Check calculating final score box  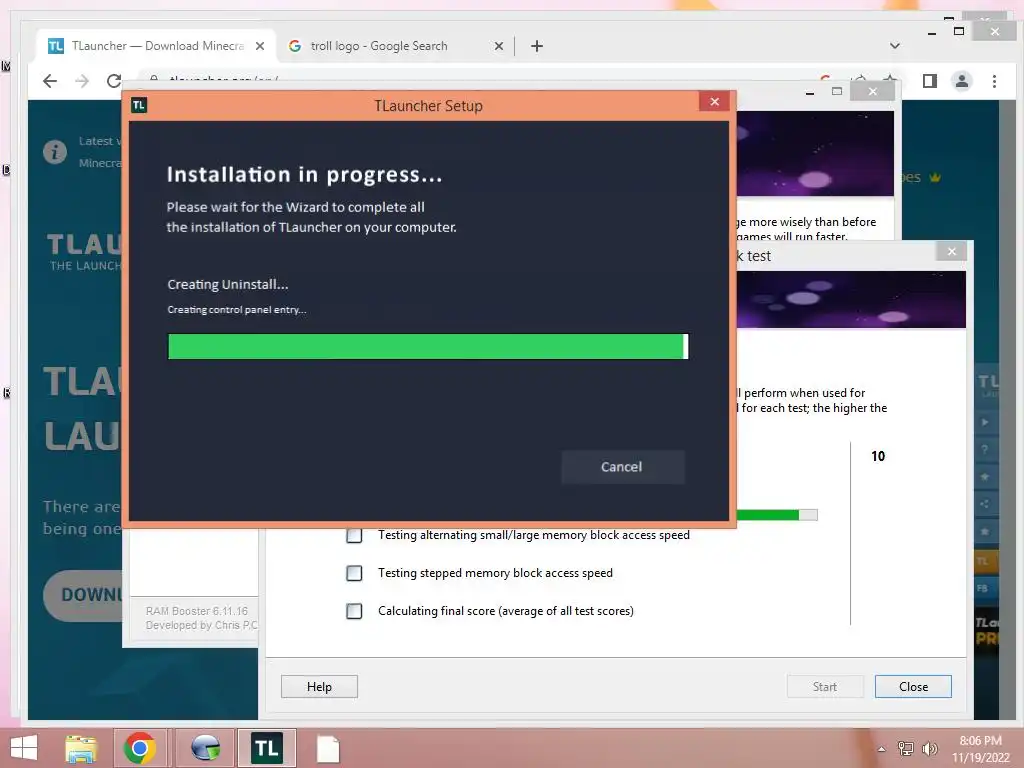point(354,611)
